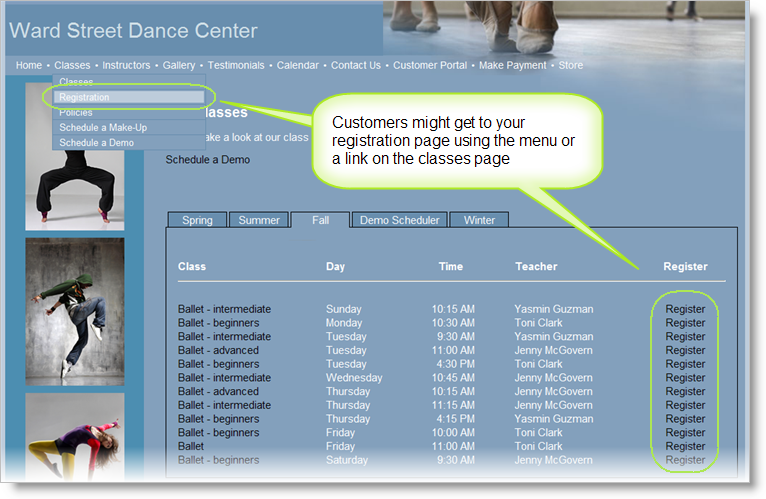Select Registration in the Classes dropdown

(84, 97)
